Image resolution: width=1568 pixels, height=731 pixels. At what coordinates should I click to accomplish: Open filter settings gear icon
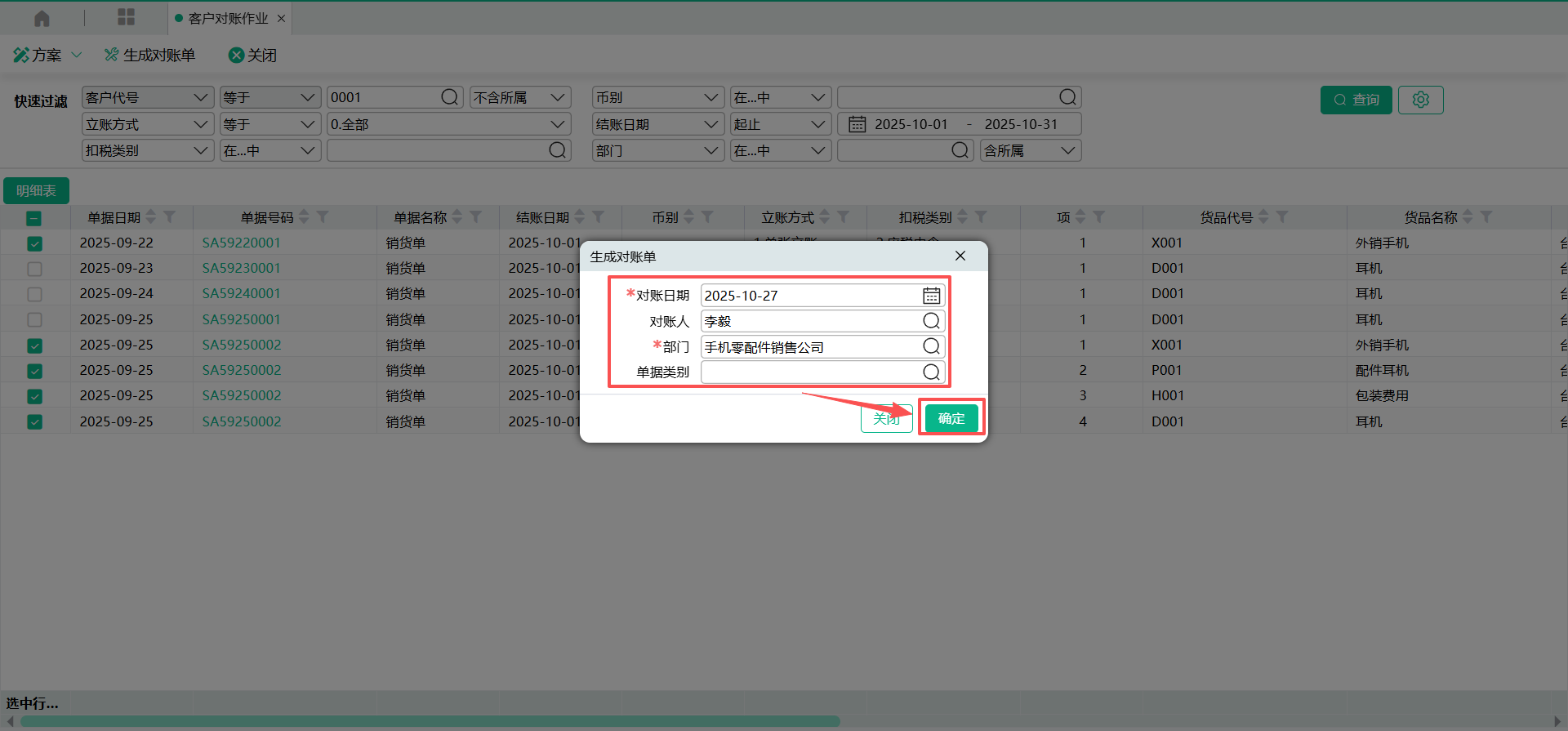[1420, 100]
